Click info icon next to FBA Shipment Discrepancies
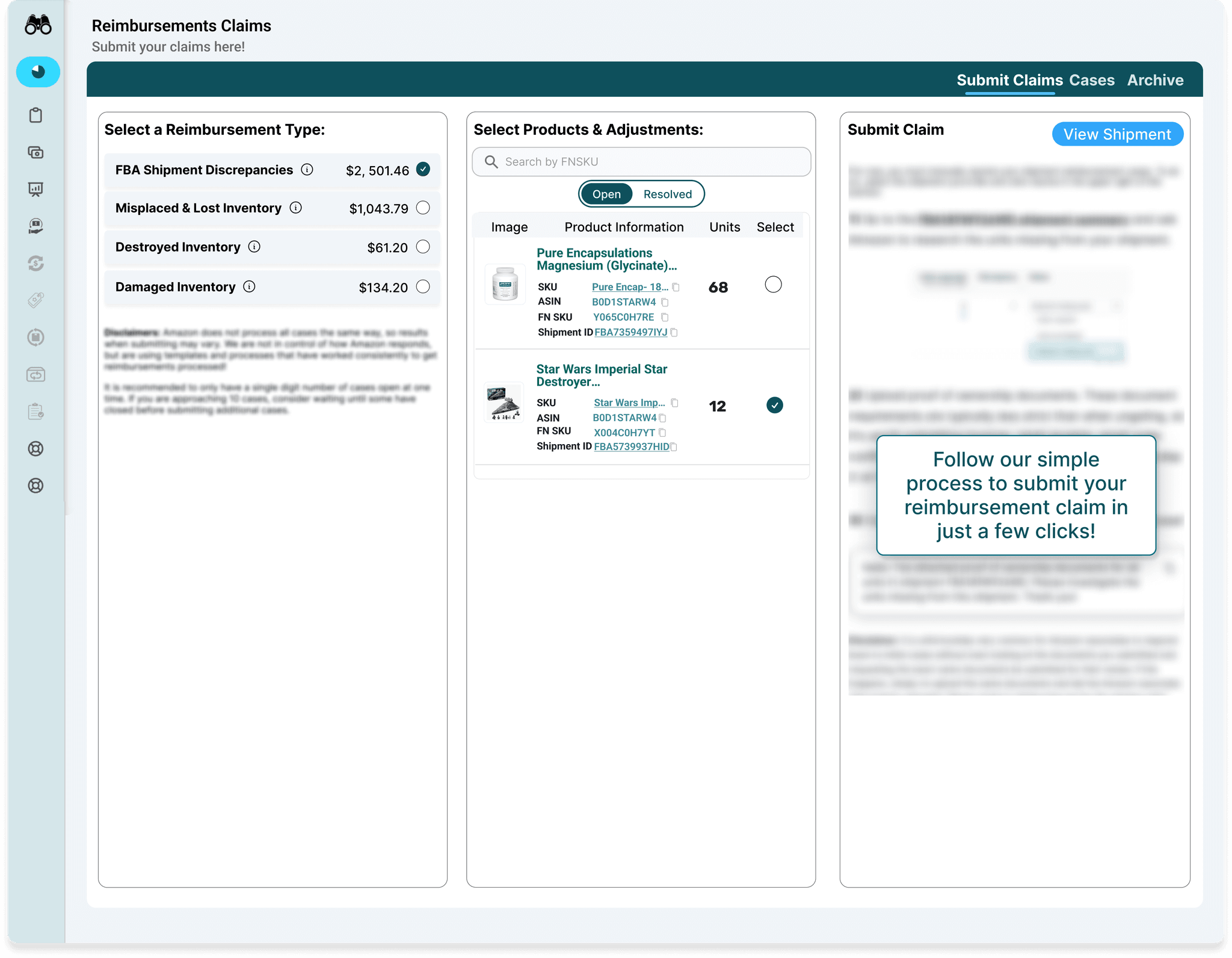Screen dimensions: 1232x958 [307, 170]
